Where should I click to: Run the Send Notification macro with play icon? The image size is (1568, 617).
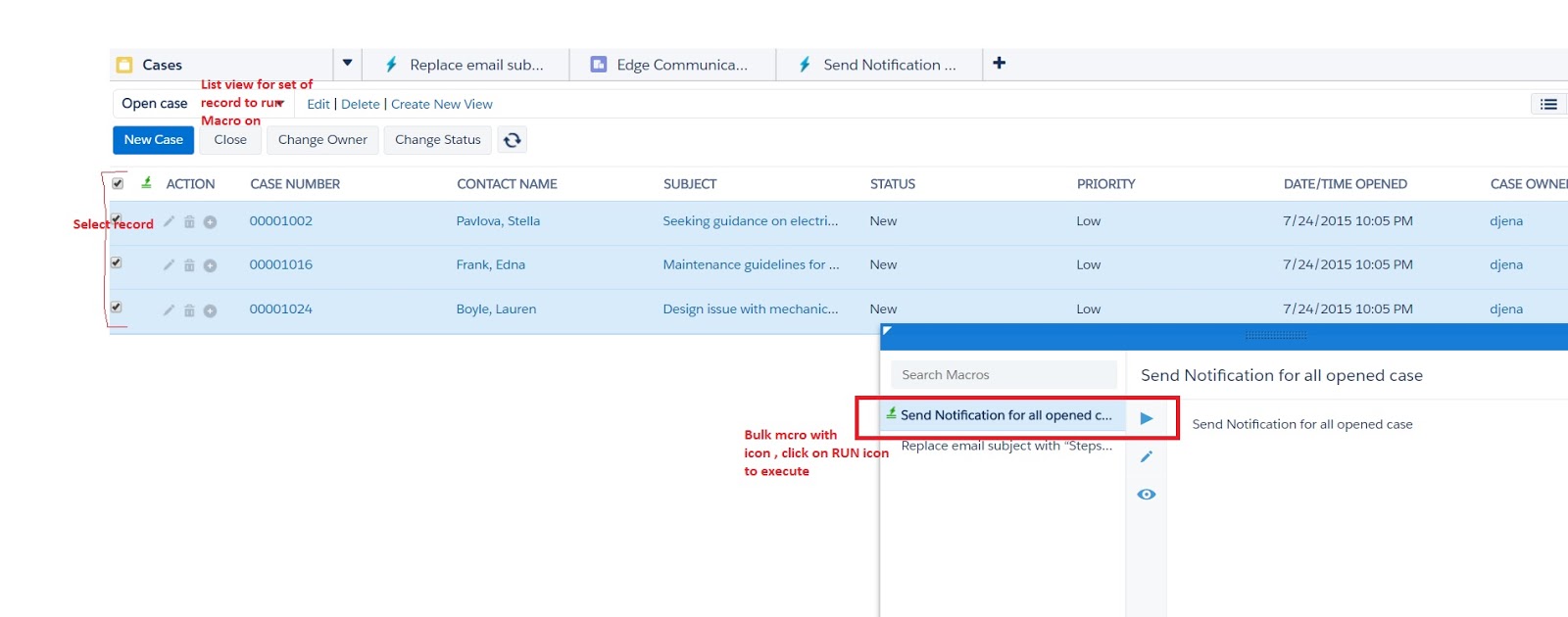[1147, 418]
